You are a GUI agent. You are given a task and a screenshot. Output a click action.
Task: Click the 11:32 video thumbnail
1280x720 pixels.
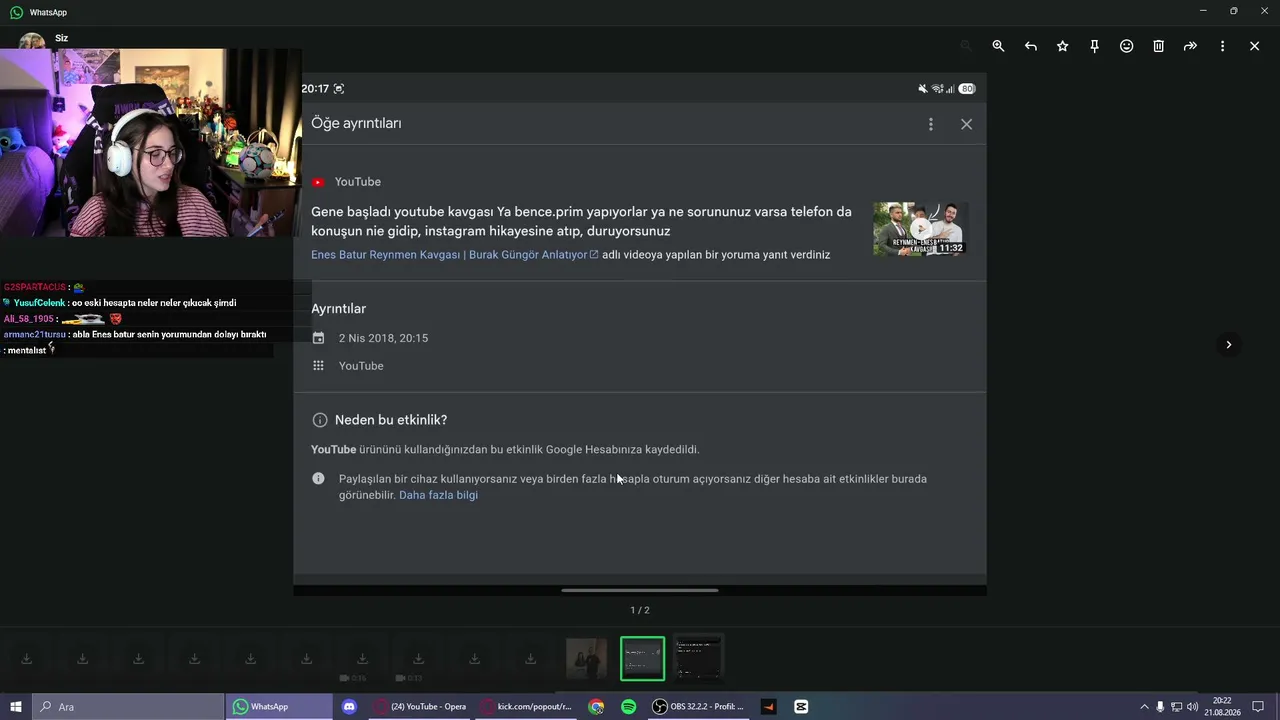(x=920, y=229)
